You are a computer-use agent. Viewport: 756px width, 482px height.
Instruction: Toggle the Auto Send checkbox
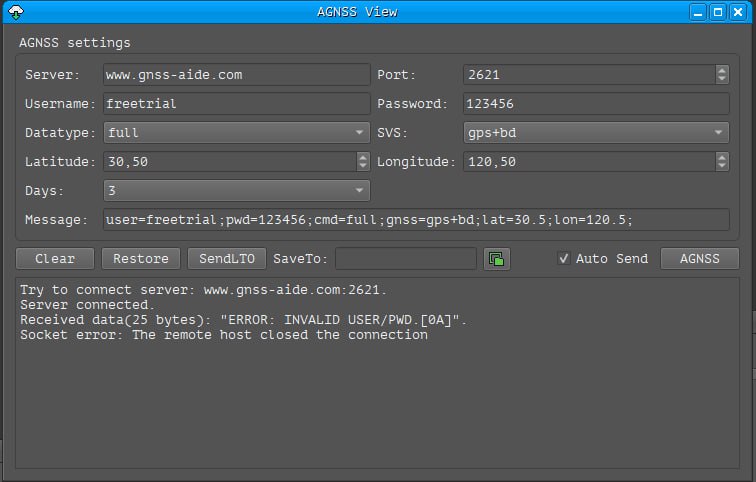coord(563,258)
